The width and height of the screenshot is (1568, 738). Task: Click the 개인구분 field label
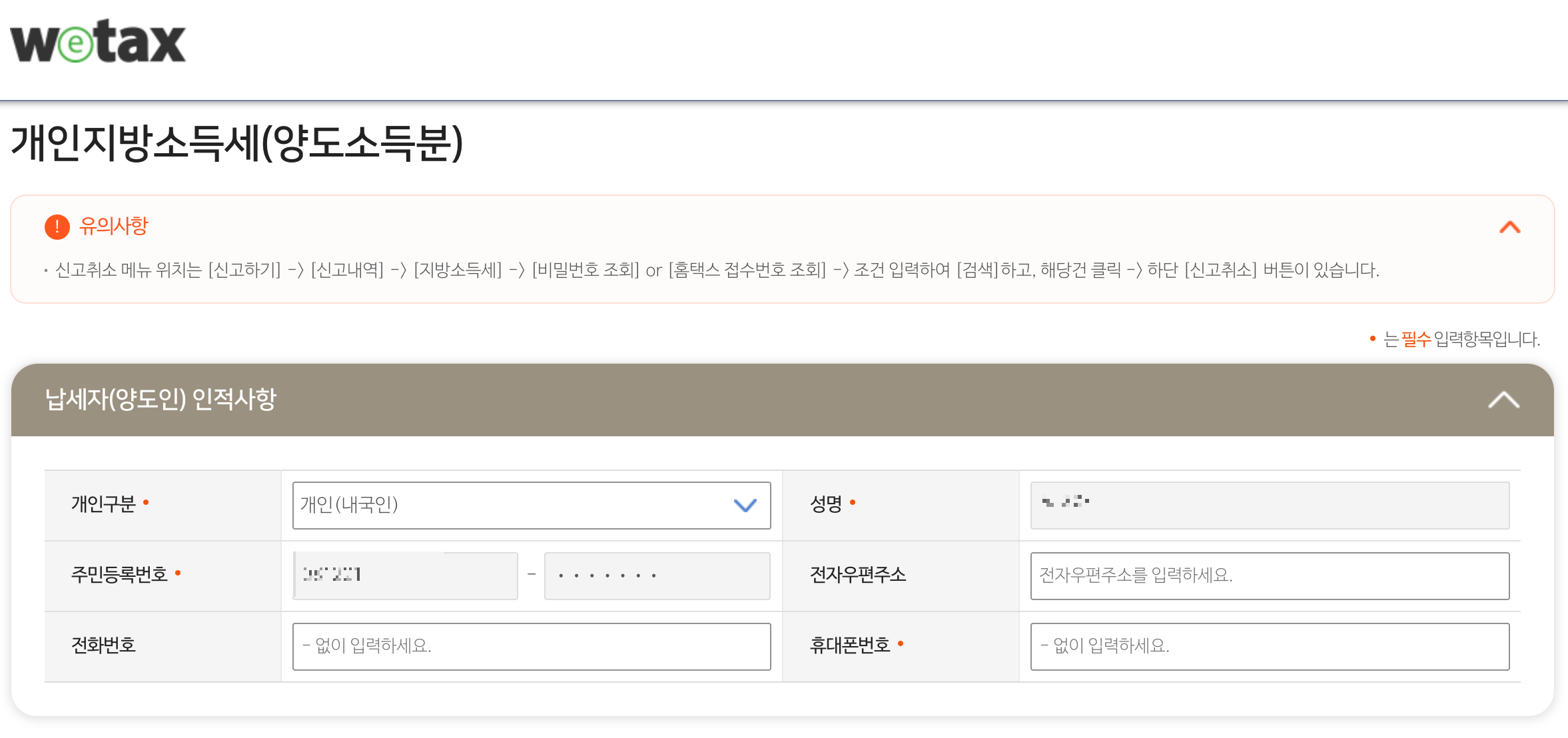[x=103, y=504]
